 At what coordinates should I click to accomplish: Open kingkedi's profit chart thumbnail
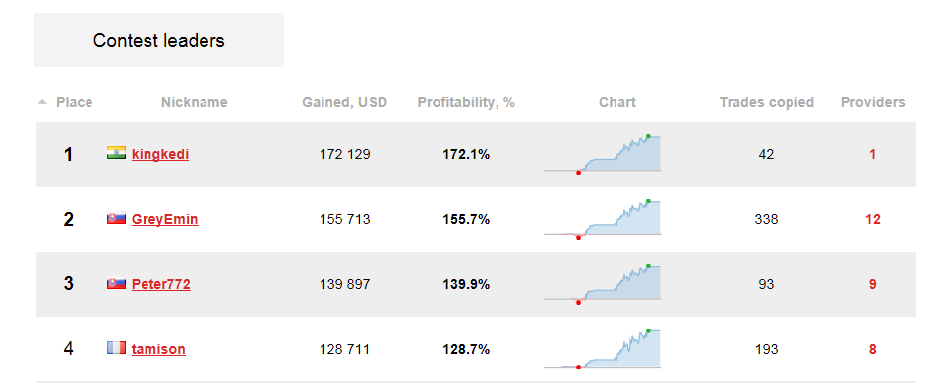point(602,154)
